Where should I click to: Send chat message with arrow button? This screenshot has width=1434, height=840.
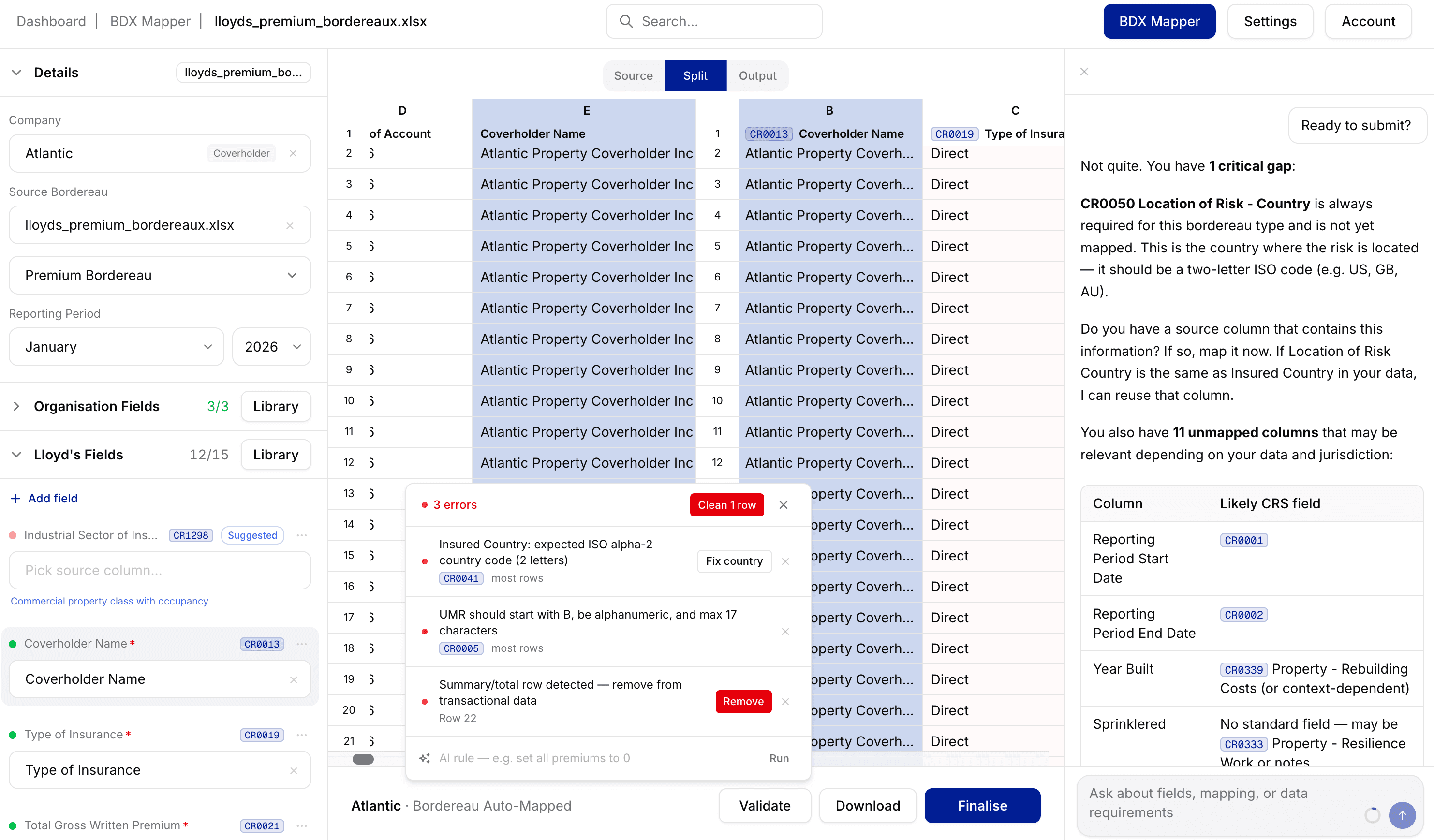coord(1402,815)
